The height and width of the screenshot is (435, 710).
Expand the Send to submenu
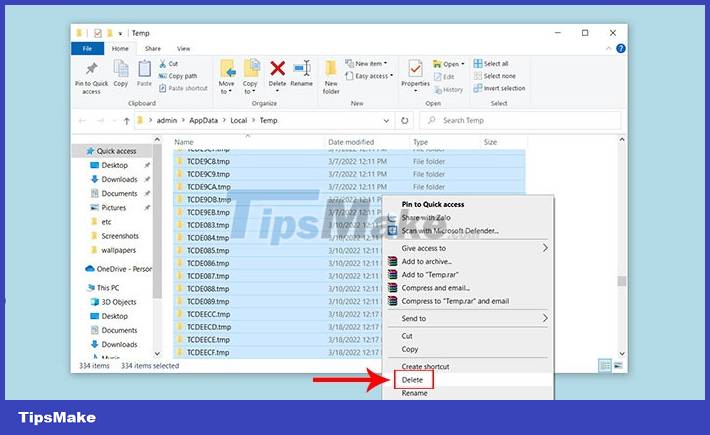[545, 319]
